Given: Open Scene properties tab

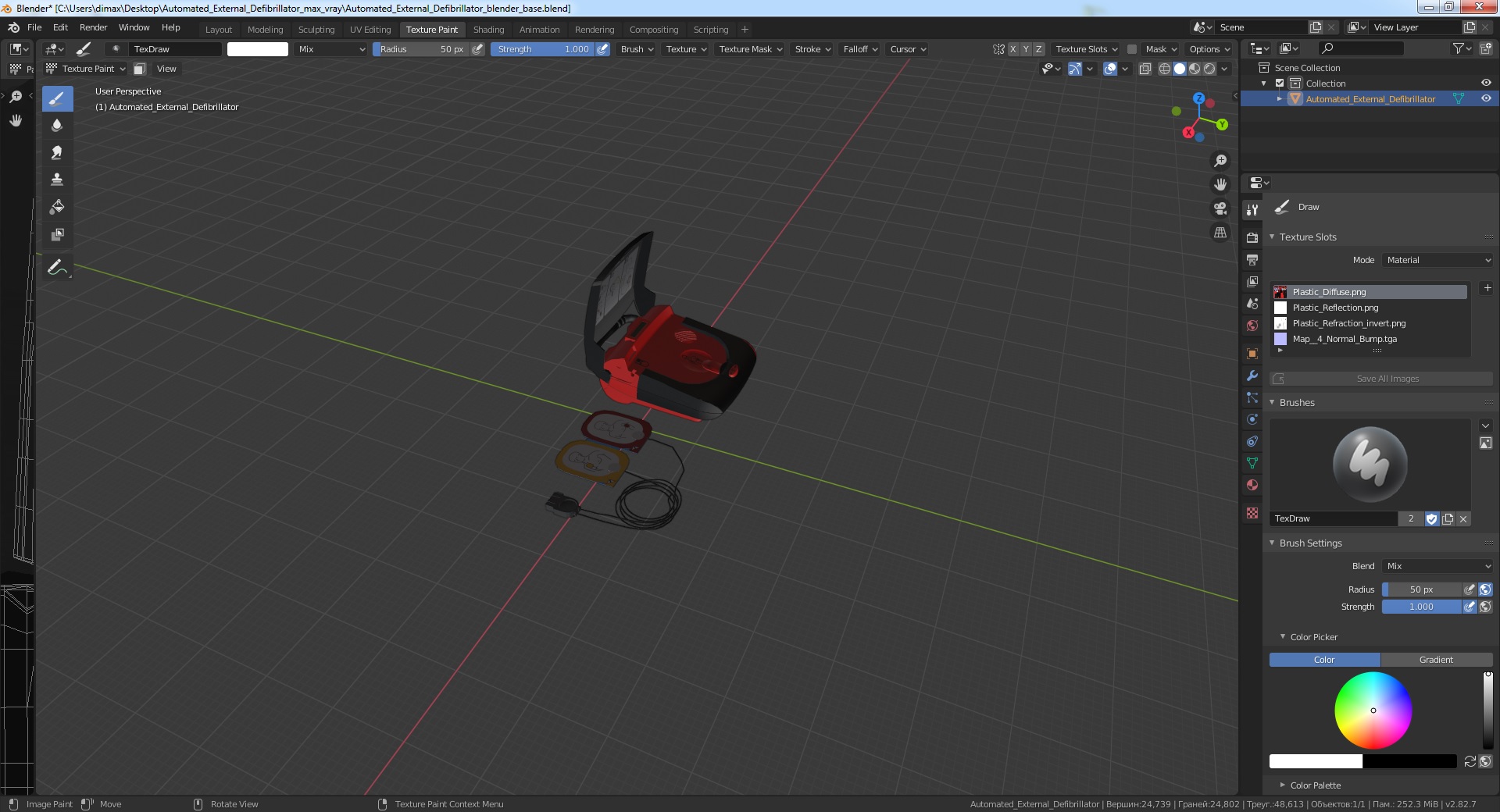Looking at the screenshot, I should click(x=1252, y=303).
